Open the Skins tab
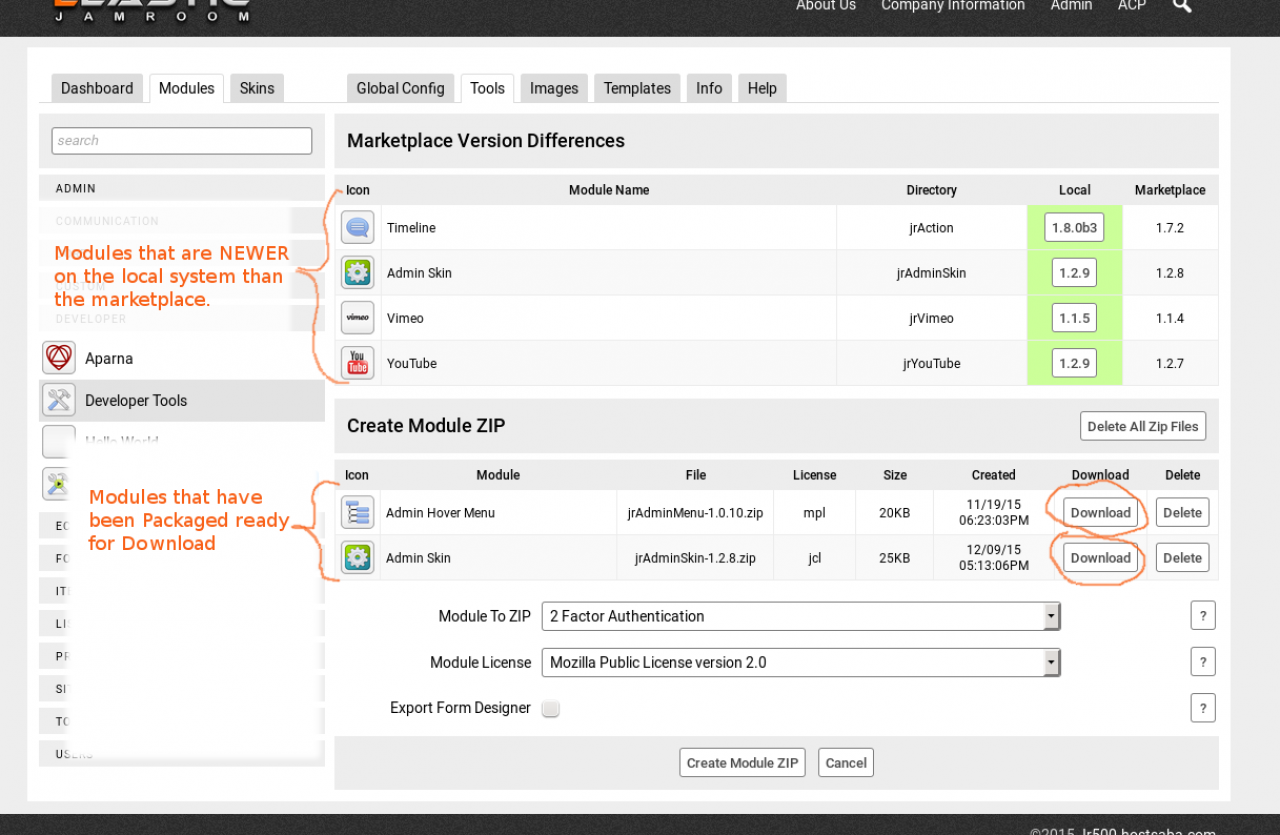The height and width of the screenshot is (835, 1280). point(257,88)
